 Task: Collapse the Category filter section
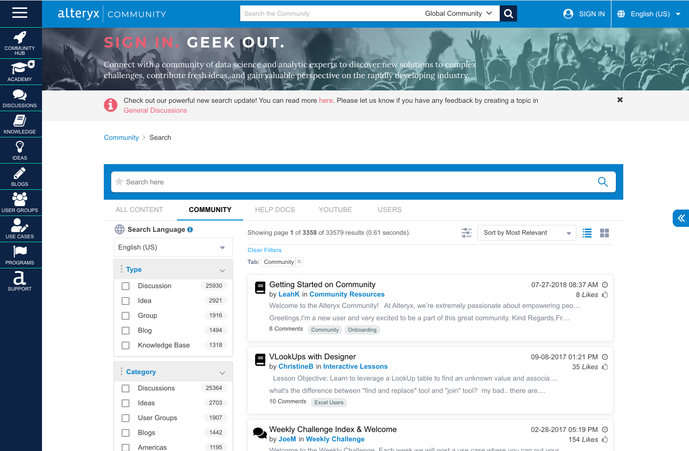click(x=222, y=373)
